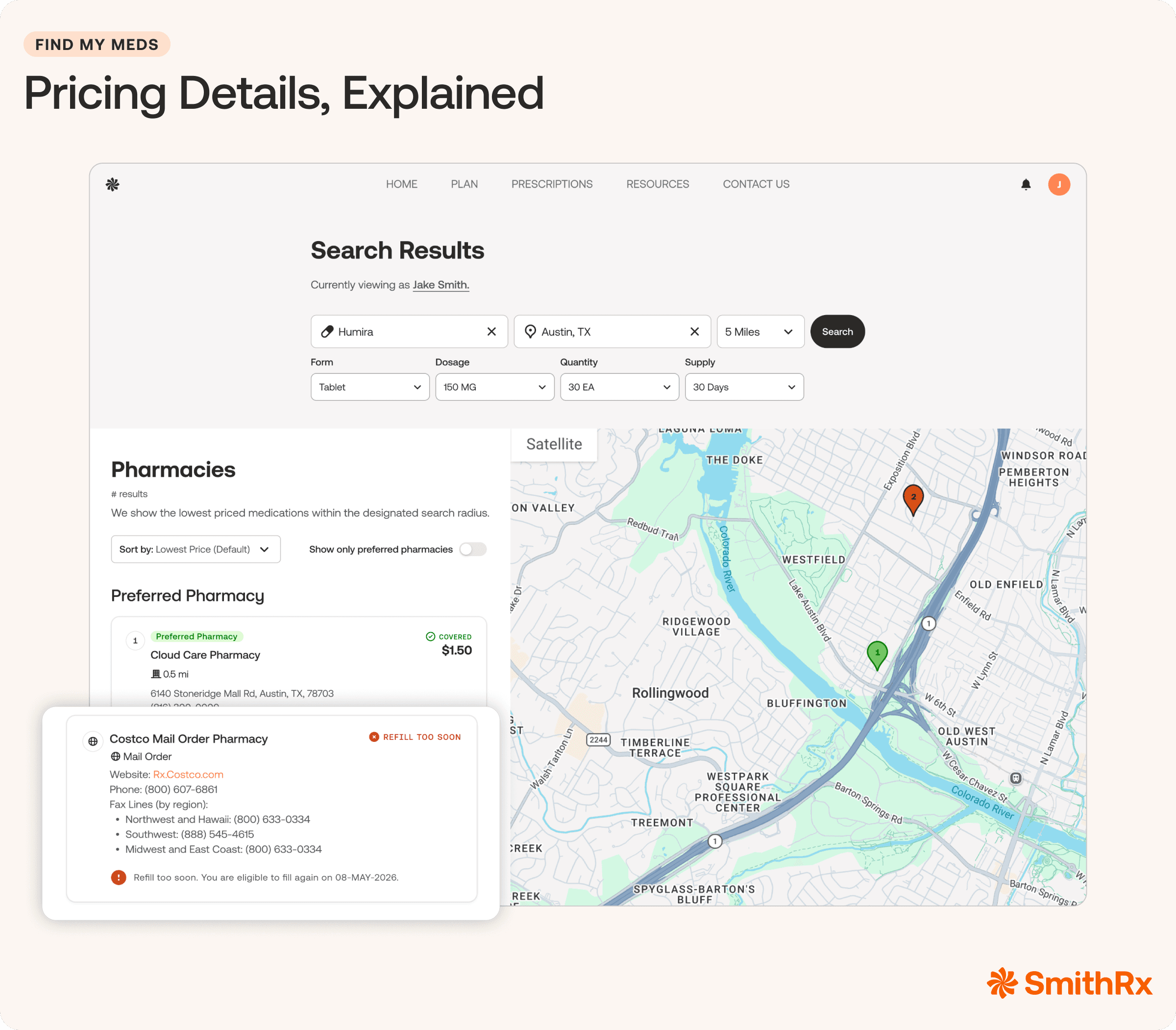The width and height of the screenshot is (1176, 1030).
Task: Click the number 1 rank circle on pharmacy card
Action: (x=135, y=640)
